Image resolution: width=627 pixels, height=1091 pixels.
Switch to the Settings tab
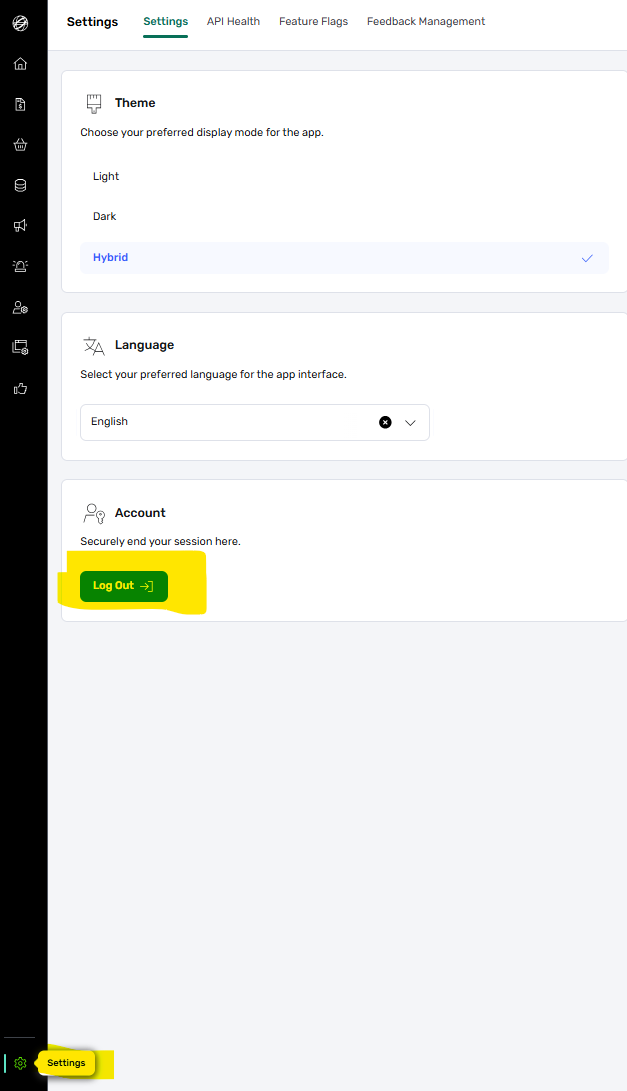[166, 22]
